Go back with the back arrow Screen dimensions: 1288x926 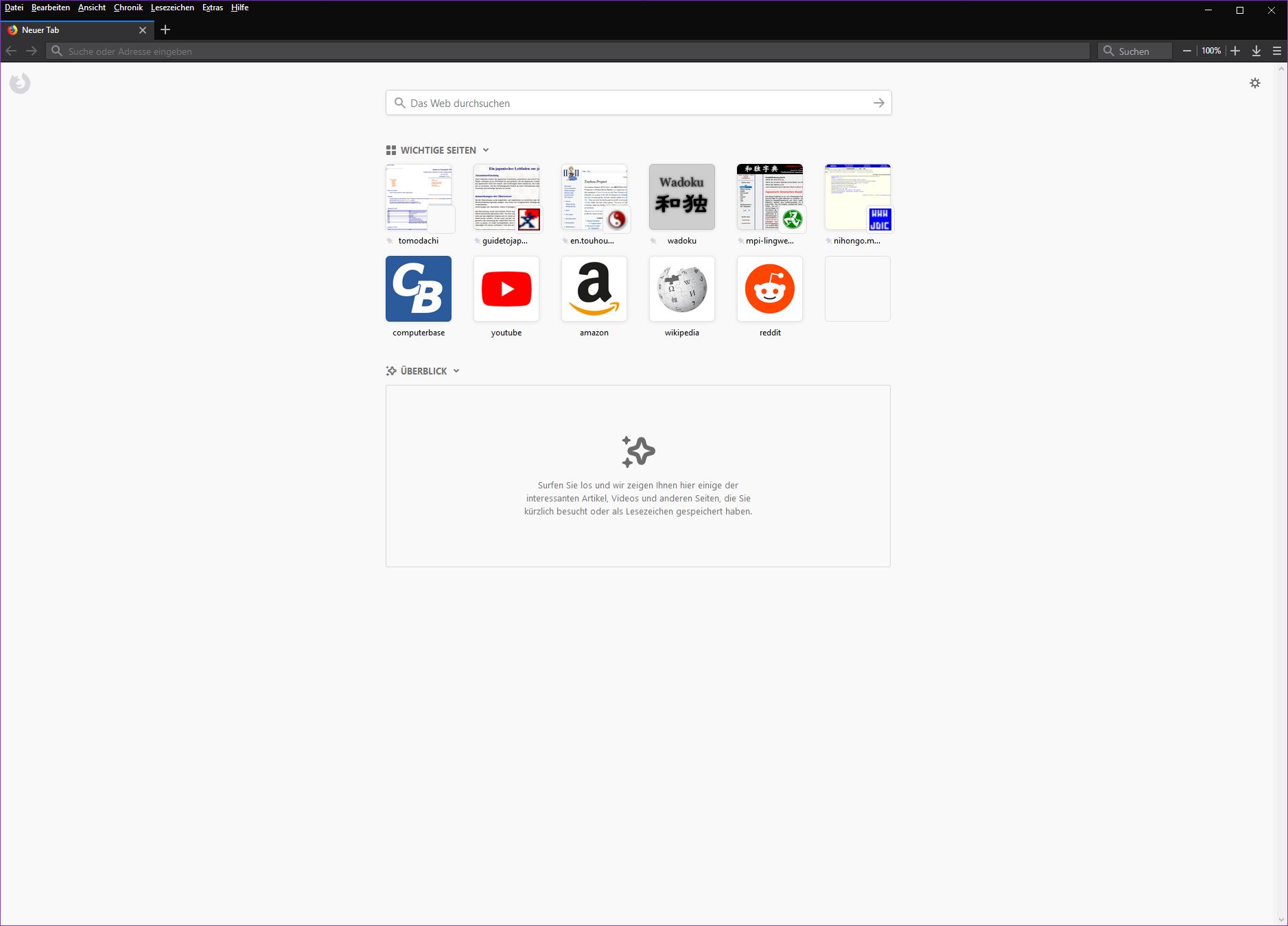click(x=11, y=51)
